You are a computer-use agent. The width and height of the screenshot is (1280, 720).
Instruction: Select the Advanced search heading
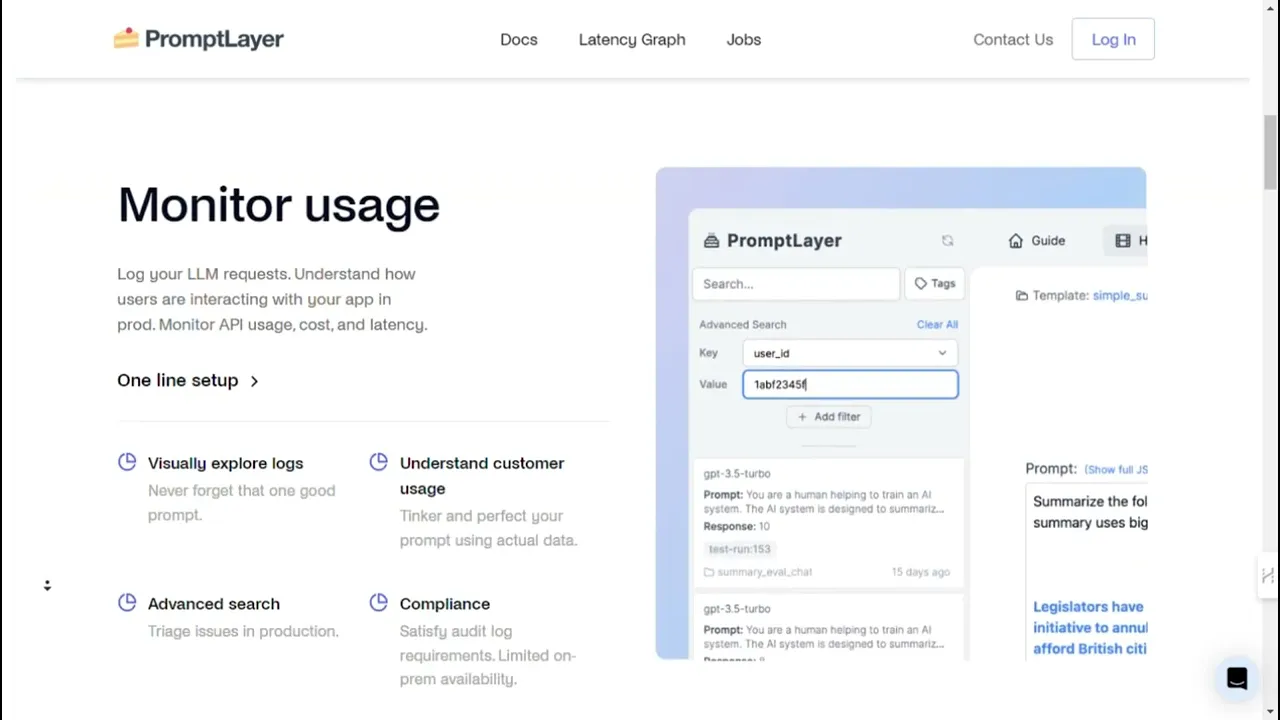click(214, 604)
